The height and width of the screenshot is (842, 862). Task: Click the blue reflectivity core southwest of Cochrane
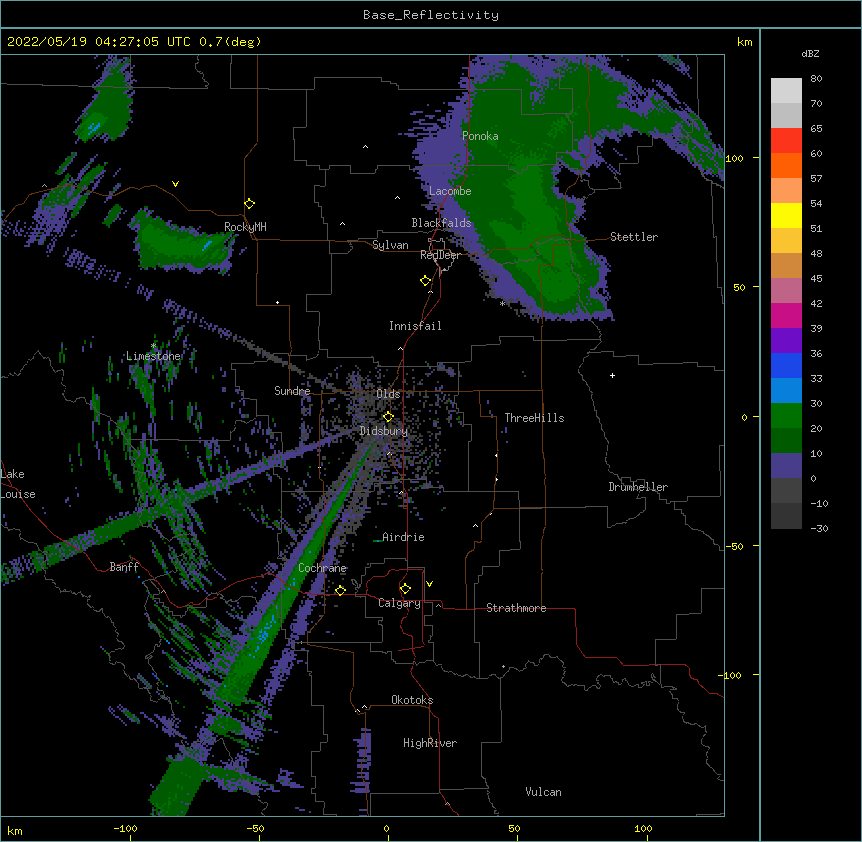tap(264, 632)
